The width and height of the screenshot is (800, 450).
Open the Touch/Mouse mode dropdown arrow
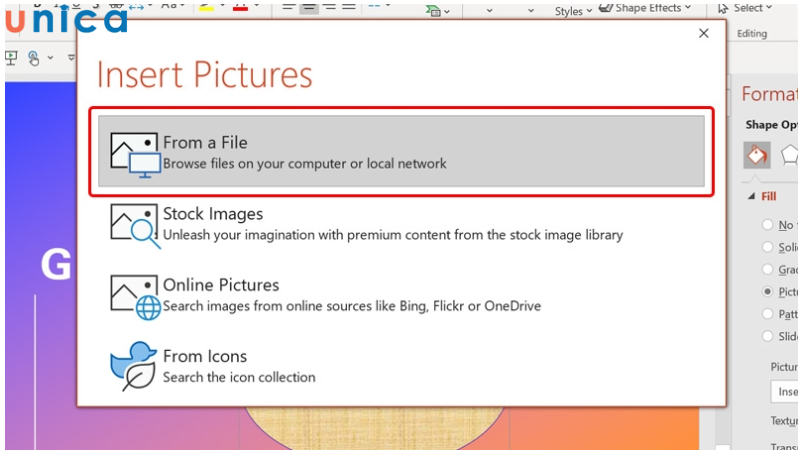51,58
